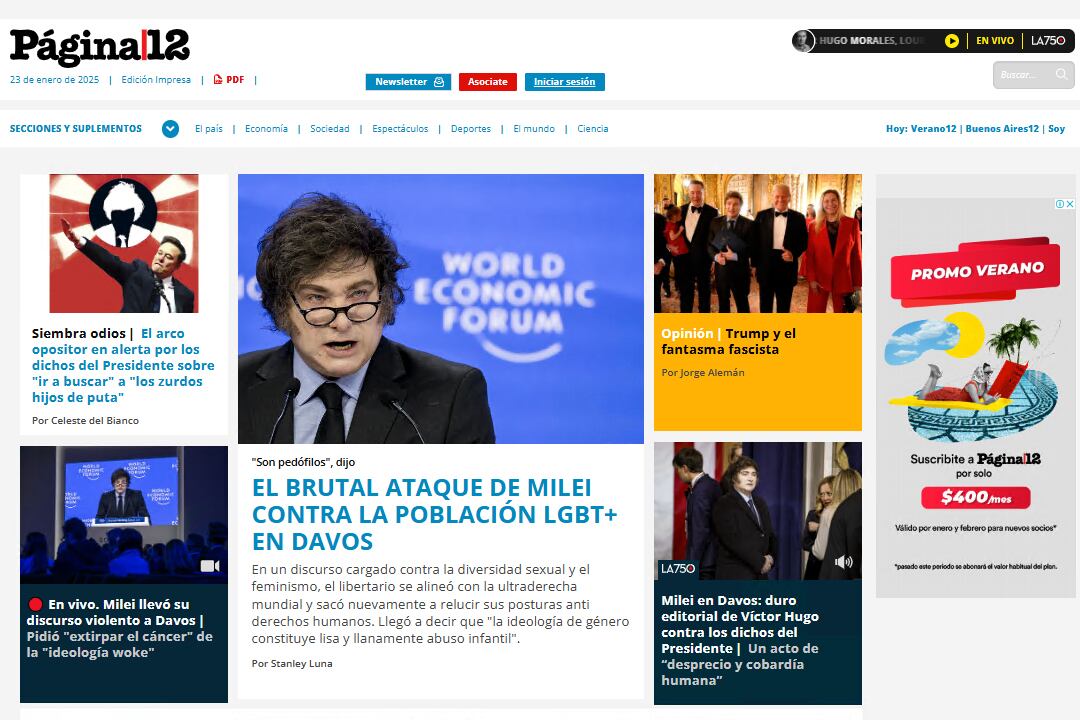
Task: Expand the Secciones y Suplementos dropdown
Action: click(170, 129)
